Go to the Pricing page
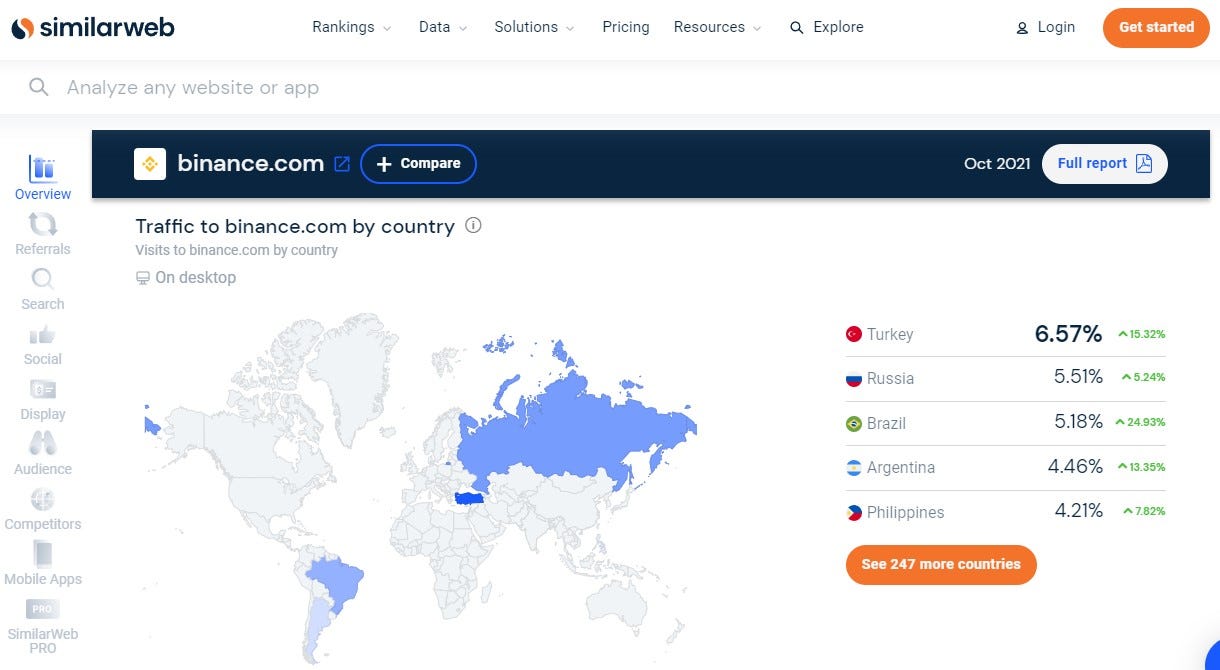This screenshot has height=670, width=1220. coord(626,27)
